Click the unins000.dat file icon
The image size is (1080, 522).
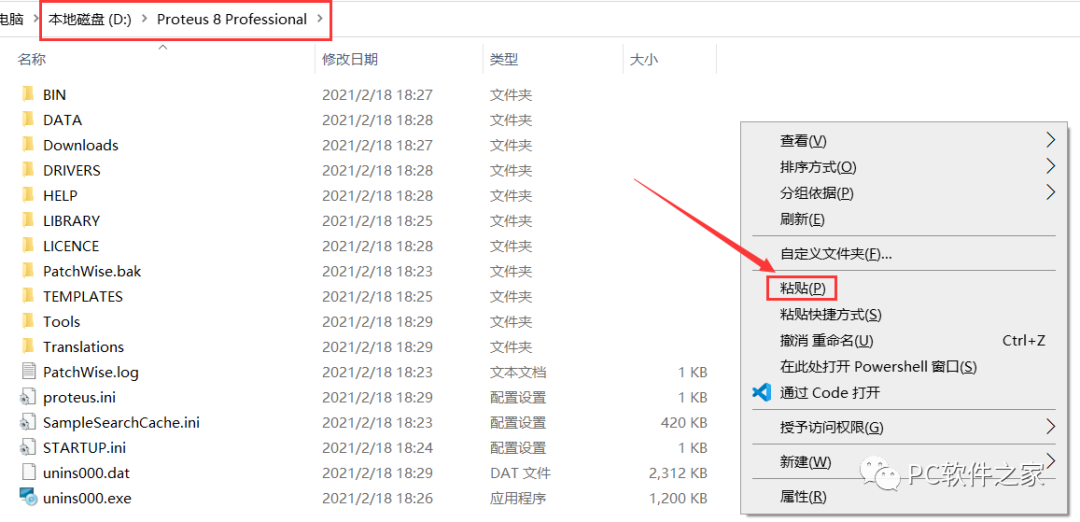coord(28,473)
